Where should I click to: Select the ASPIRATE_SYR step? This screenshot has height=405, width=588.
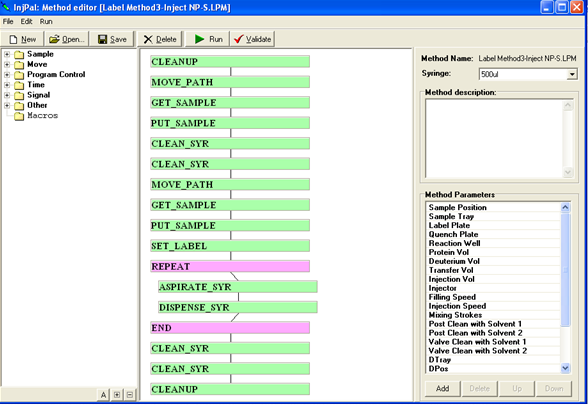click(238, 287)
